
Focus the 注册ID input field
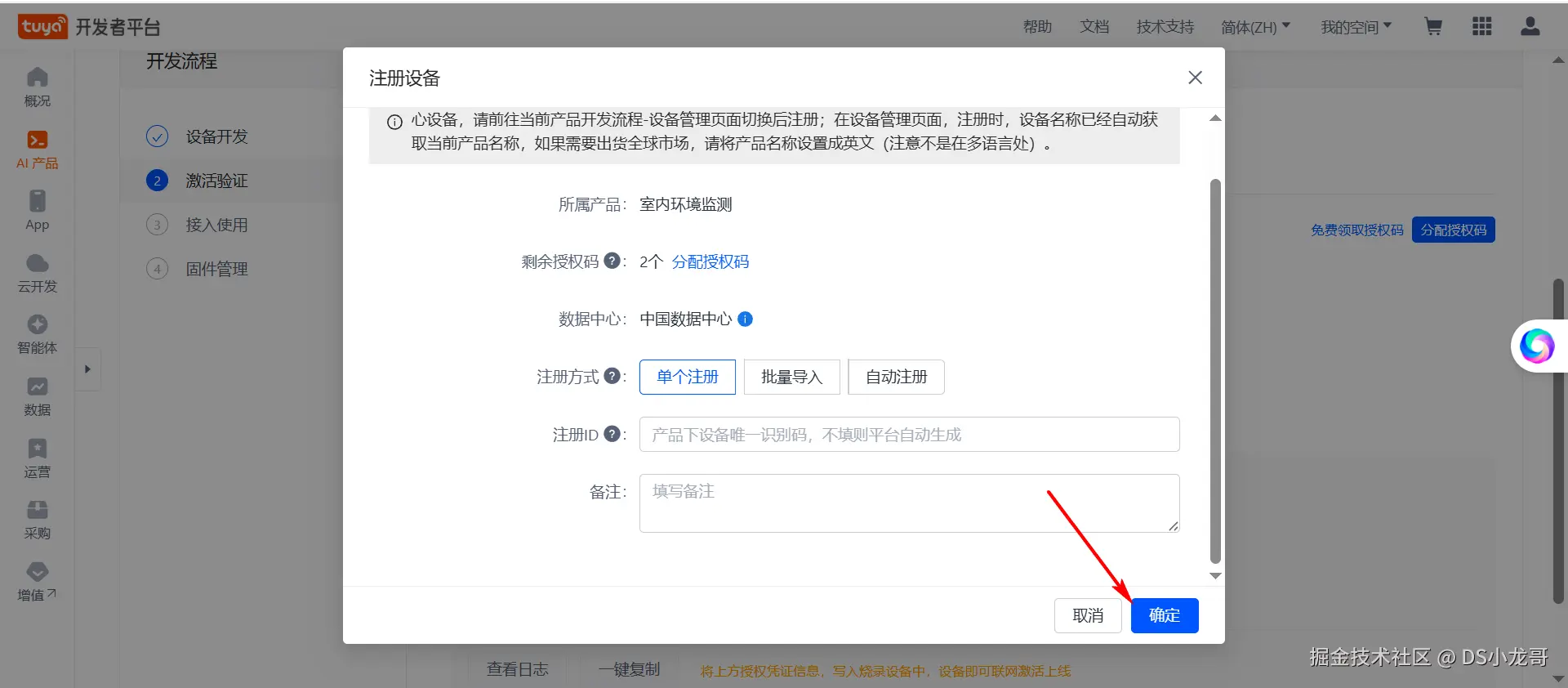910,434
